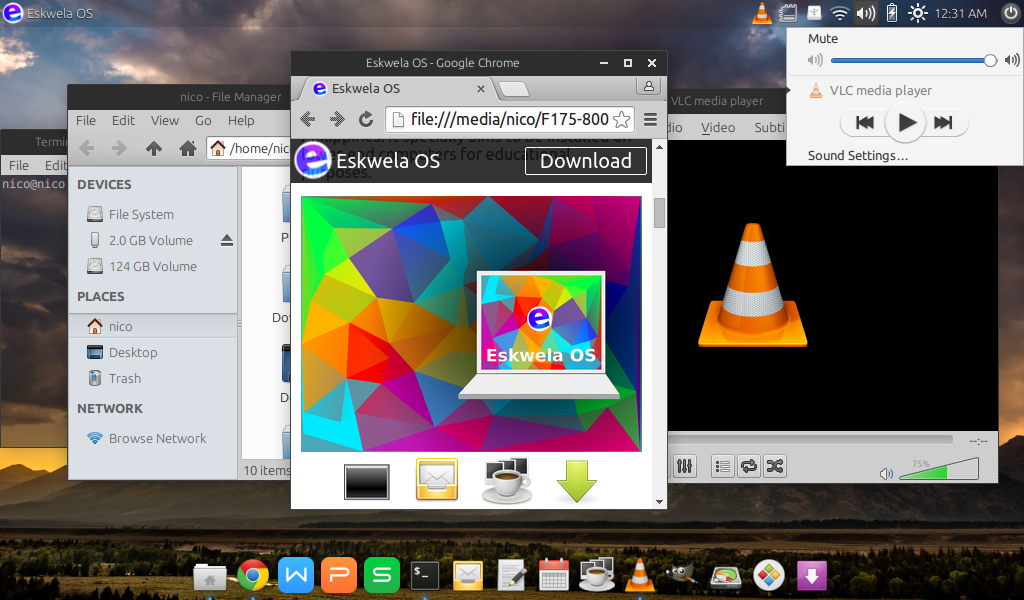This screenshot has width=1024, height=600.
Task: Open VLC extended settings equalizer button
Action: [x=684, y=466]
